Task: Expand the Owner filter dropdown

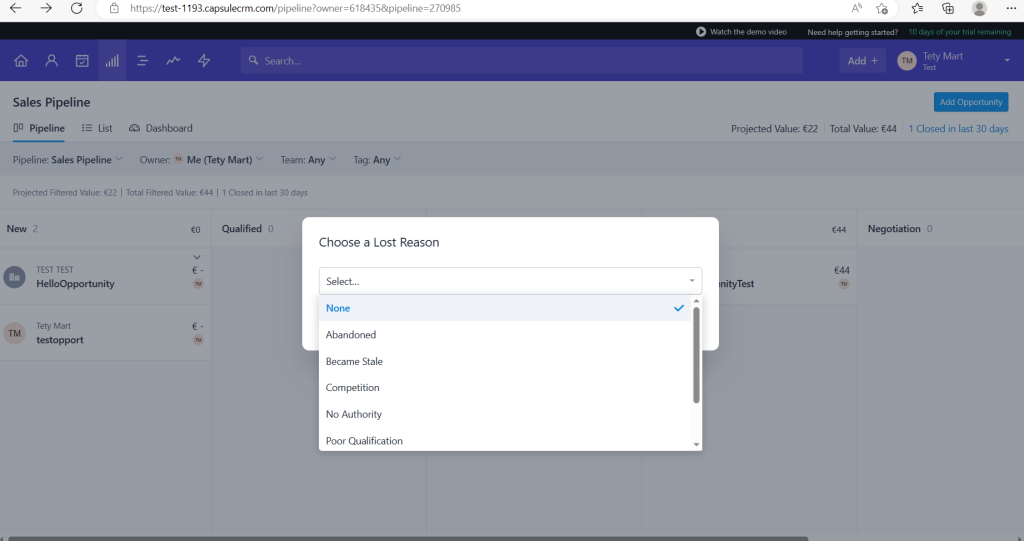Action: [201, 159]
